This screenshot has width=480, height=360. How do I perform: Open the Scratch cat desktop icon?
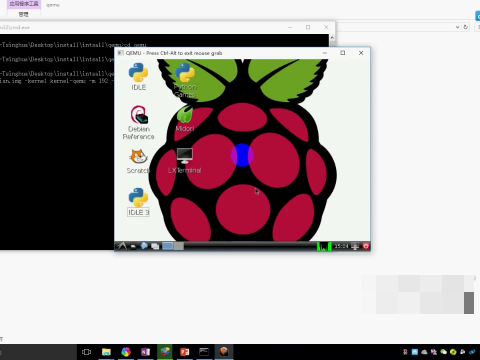point(138,161)
